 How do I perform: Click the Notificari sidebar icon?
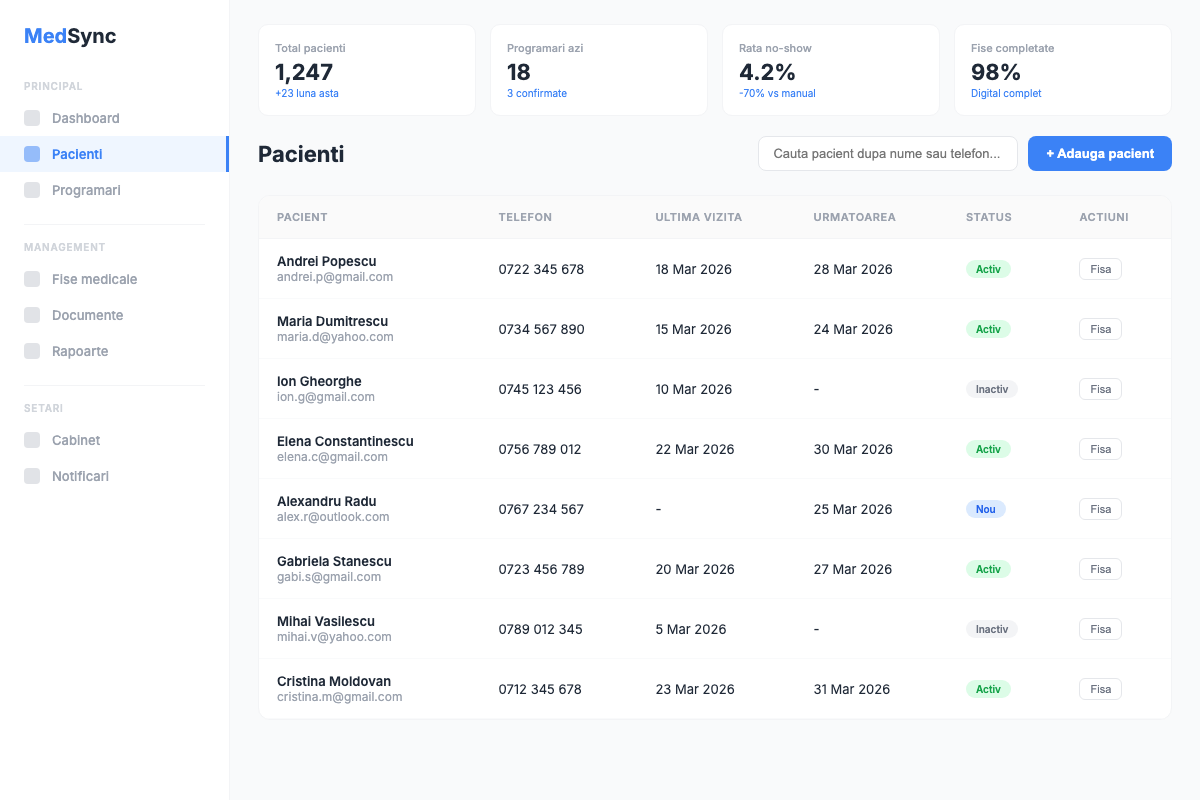click(x=32, y=476)
